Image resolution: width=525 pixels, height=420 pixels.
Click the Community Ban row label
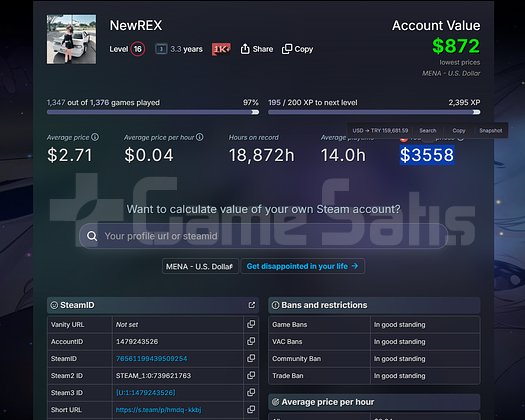(296, 359)
